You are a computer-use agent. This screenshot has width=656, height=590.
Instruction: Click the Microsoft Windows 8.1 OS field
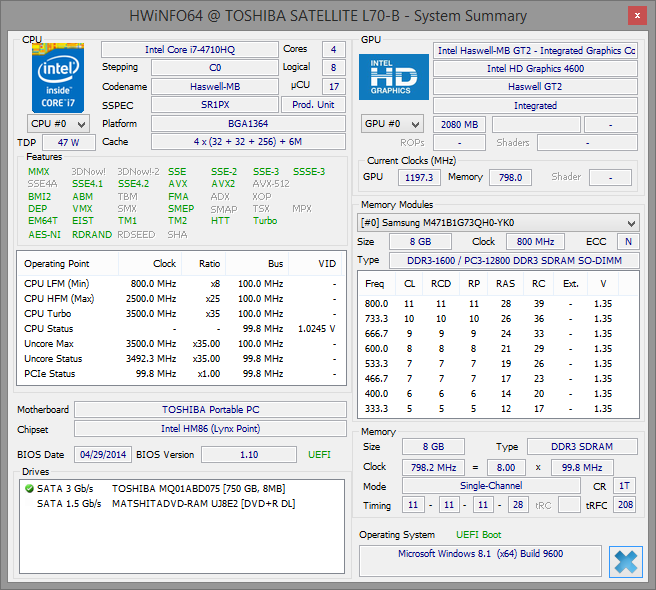click(x=480, y=561)
